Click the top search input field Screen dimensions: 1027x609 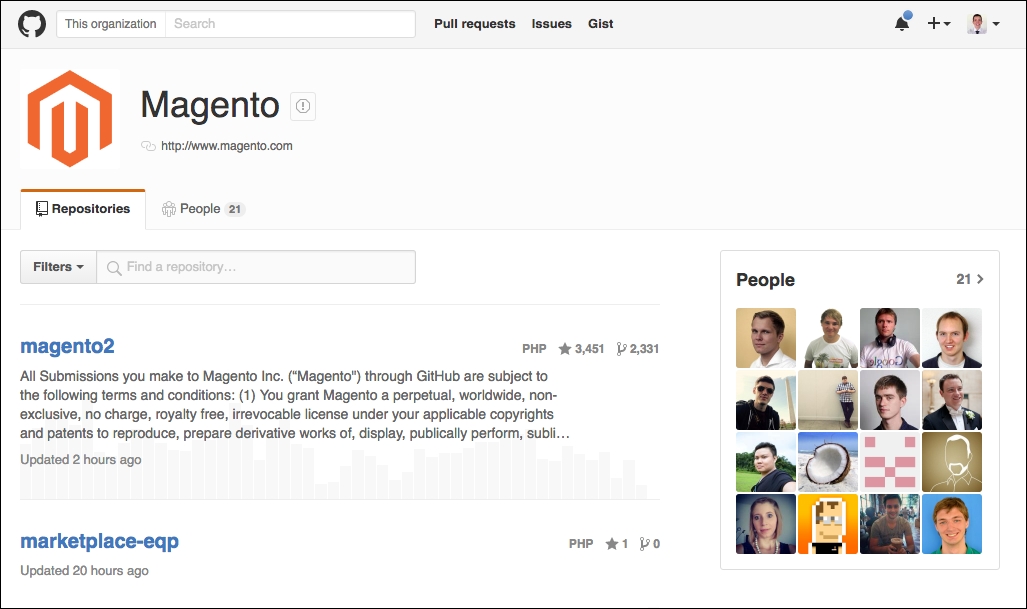290,24
